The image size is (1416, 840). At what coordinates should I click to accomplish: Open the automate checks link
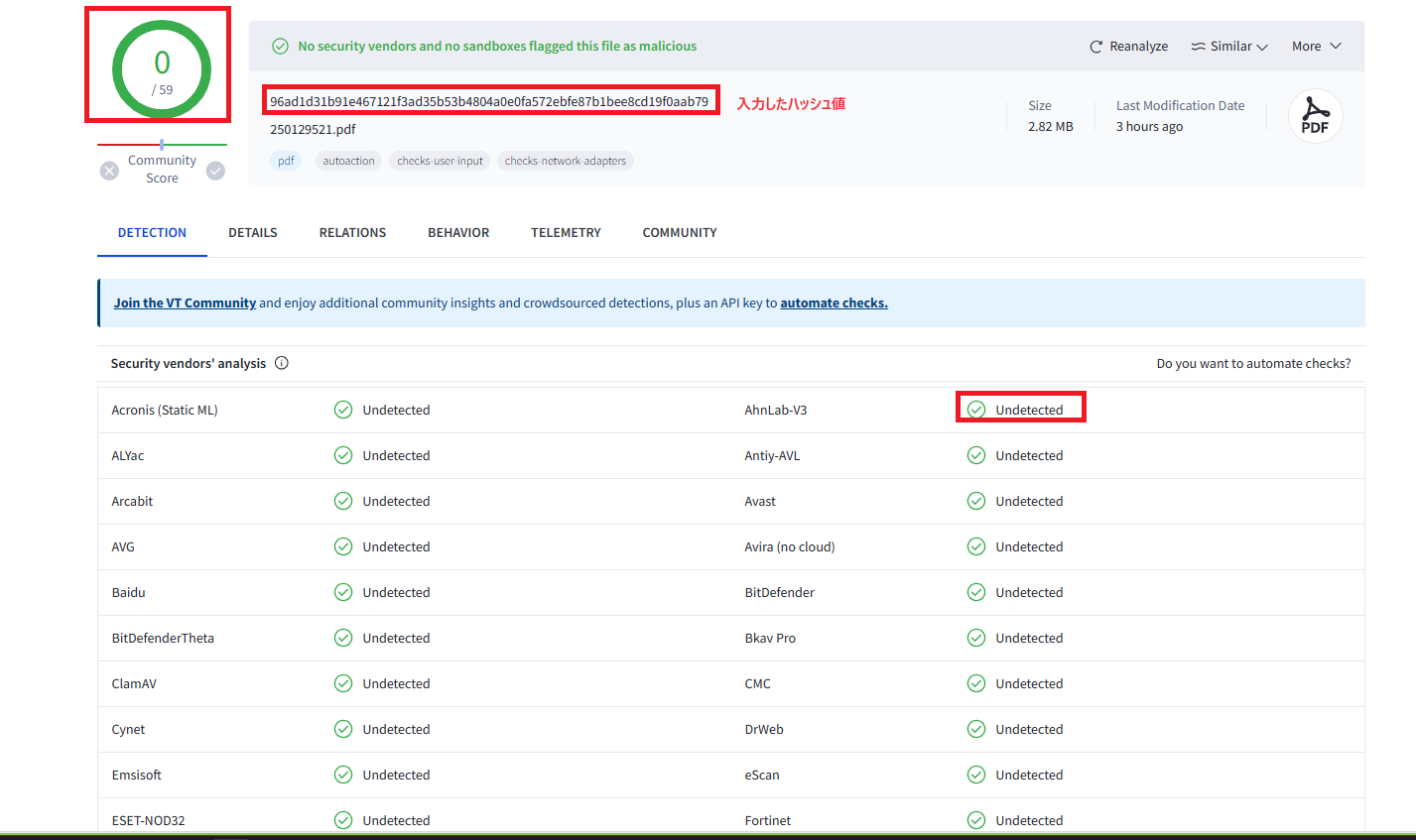834,302
